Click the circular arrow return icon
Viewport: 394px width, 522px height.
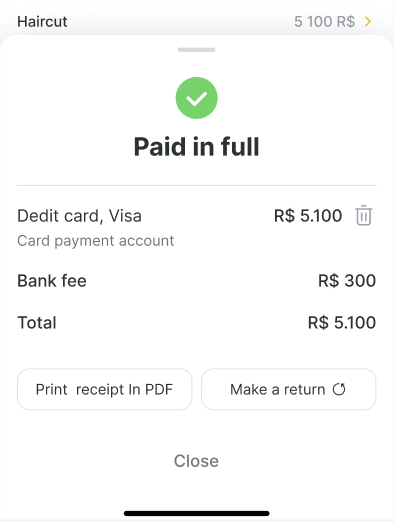coord(339,389)
